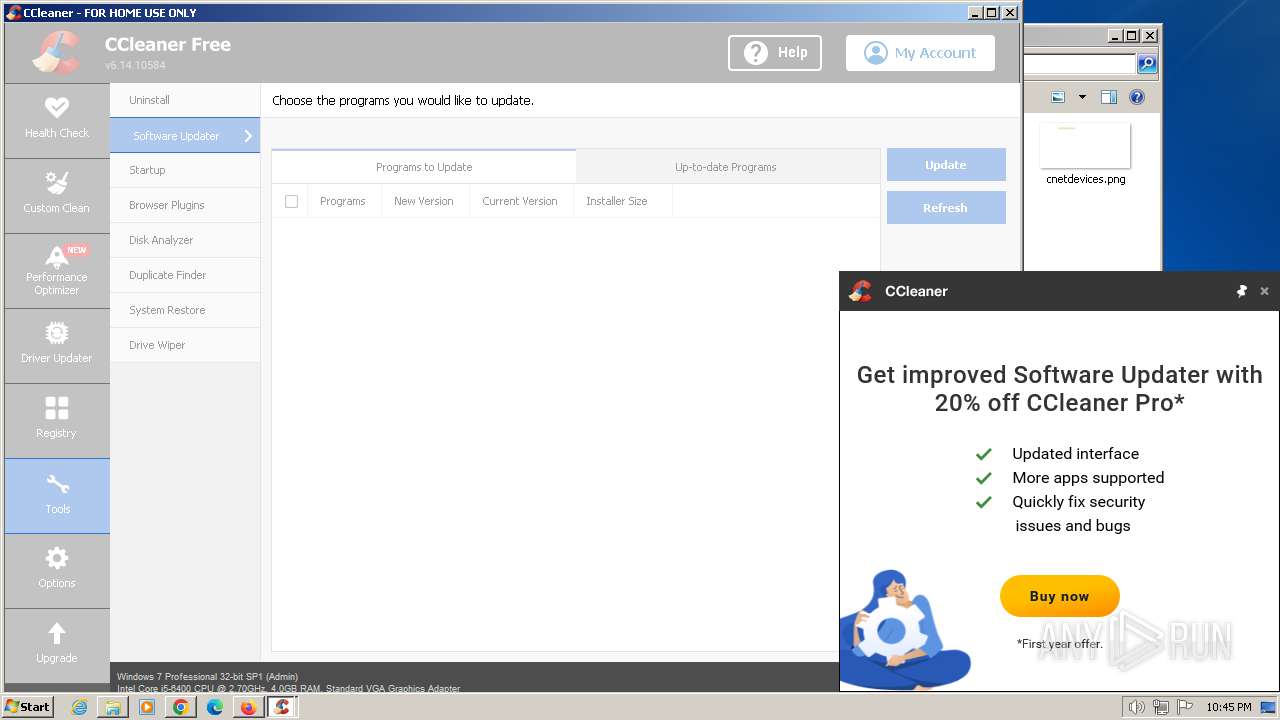Viewport: 1280px width, 720px height.
Task: Click the Upgrade arrow in the sidebar
Action: 57,633
